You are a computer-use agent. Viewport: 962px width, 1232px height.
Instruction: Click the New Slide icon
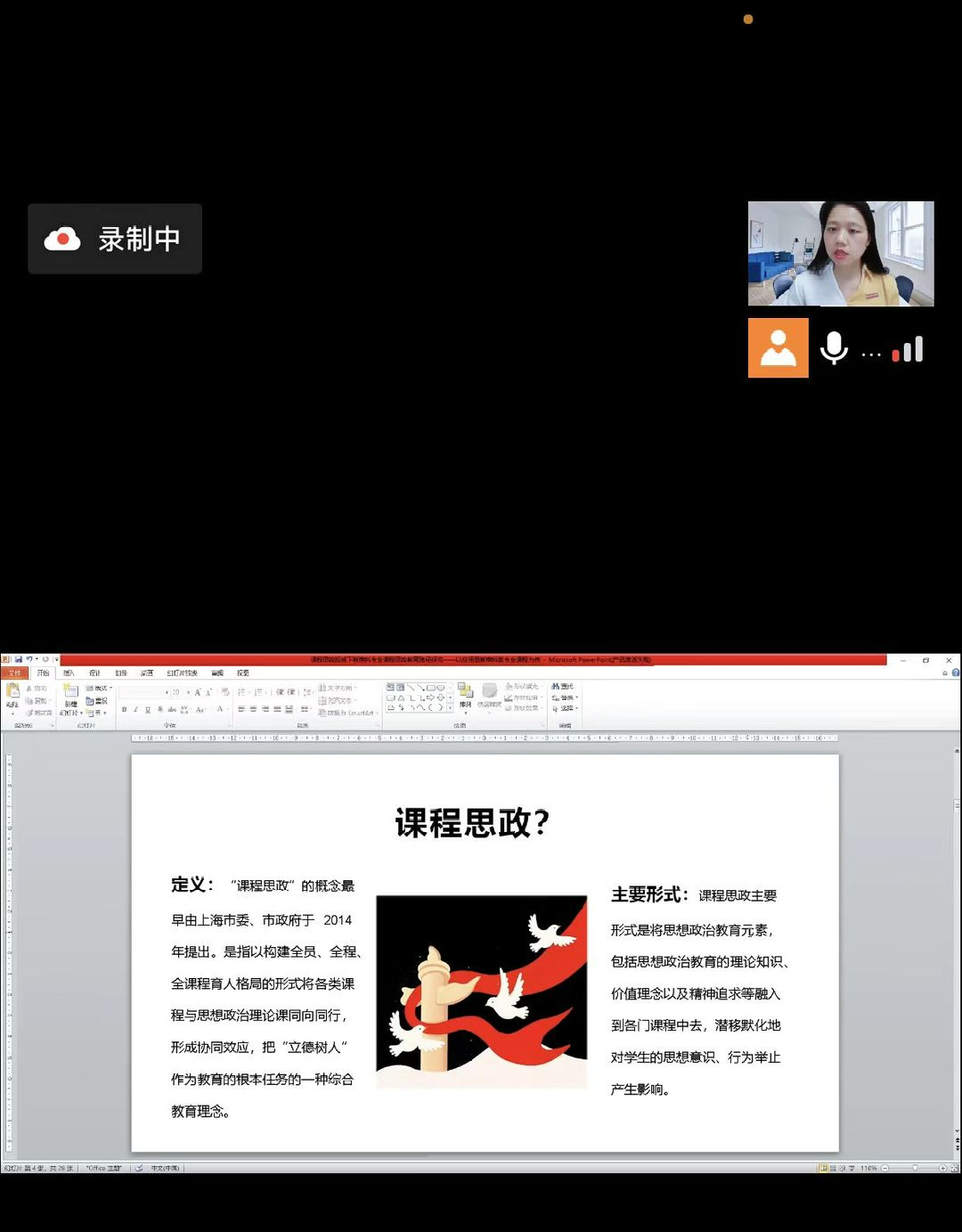[71, 693]
